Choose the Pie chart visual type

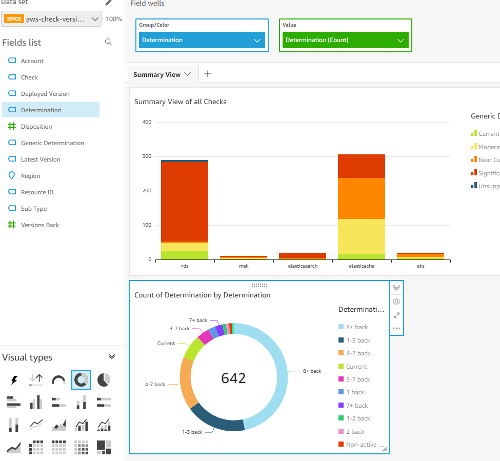[x=104, y=380]
